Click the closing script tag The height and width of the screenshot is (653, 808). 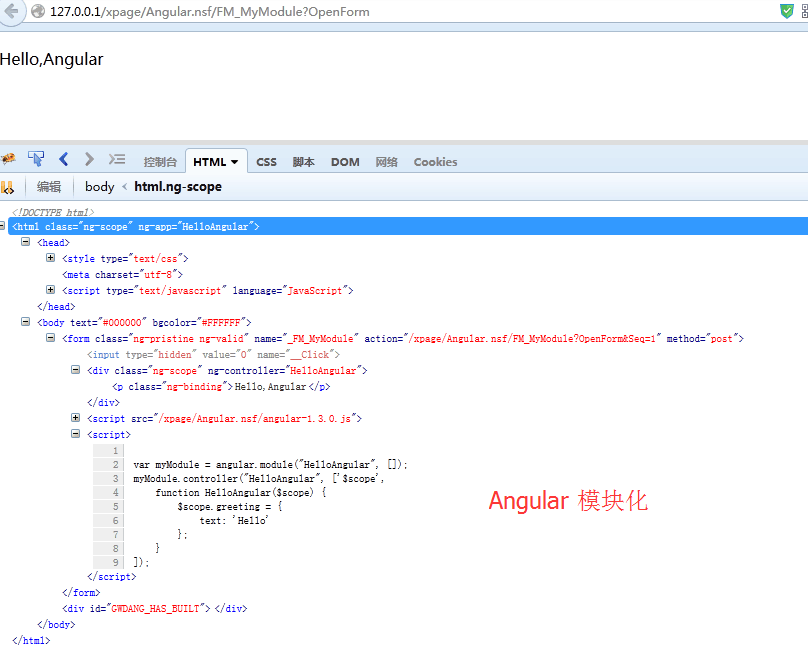click(111, 577)
